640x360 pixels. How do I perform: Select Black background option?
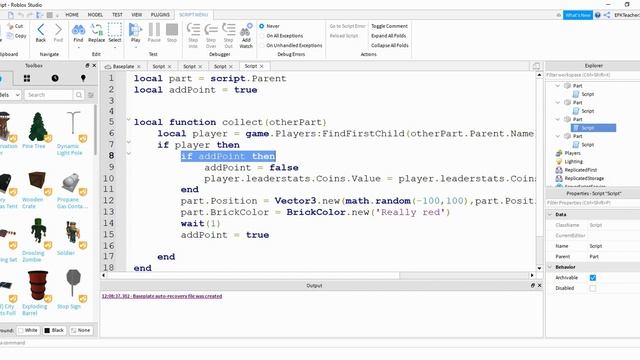coord(54,330)
